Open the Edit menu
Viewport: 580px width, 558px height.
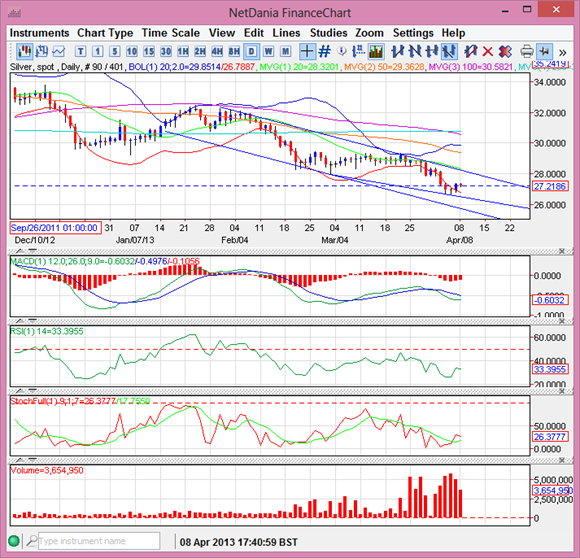(x=254, y=33)
